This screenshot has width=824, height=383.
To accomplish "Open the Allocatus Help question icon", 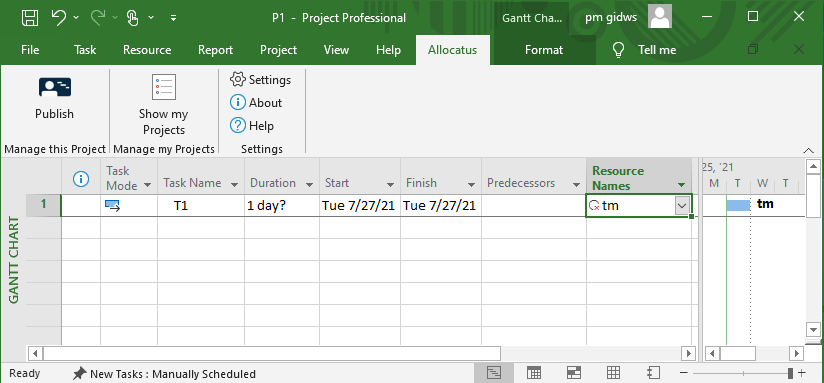I will (x=238, y=126).
